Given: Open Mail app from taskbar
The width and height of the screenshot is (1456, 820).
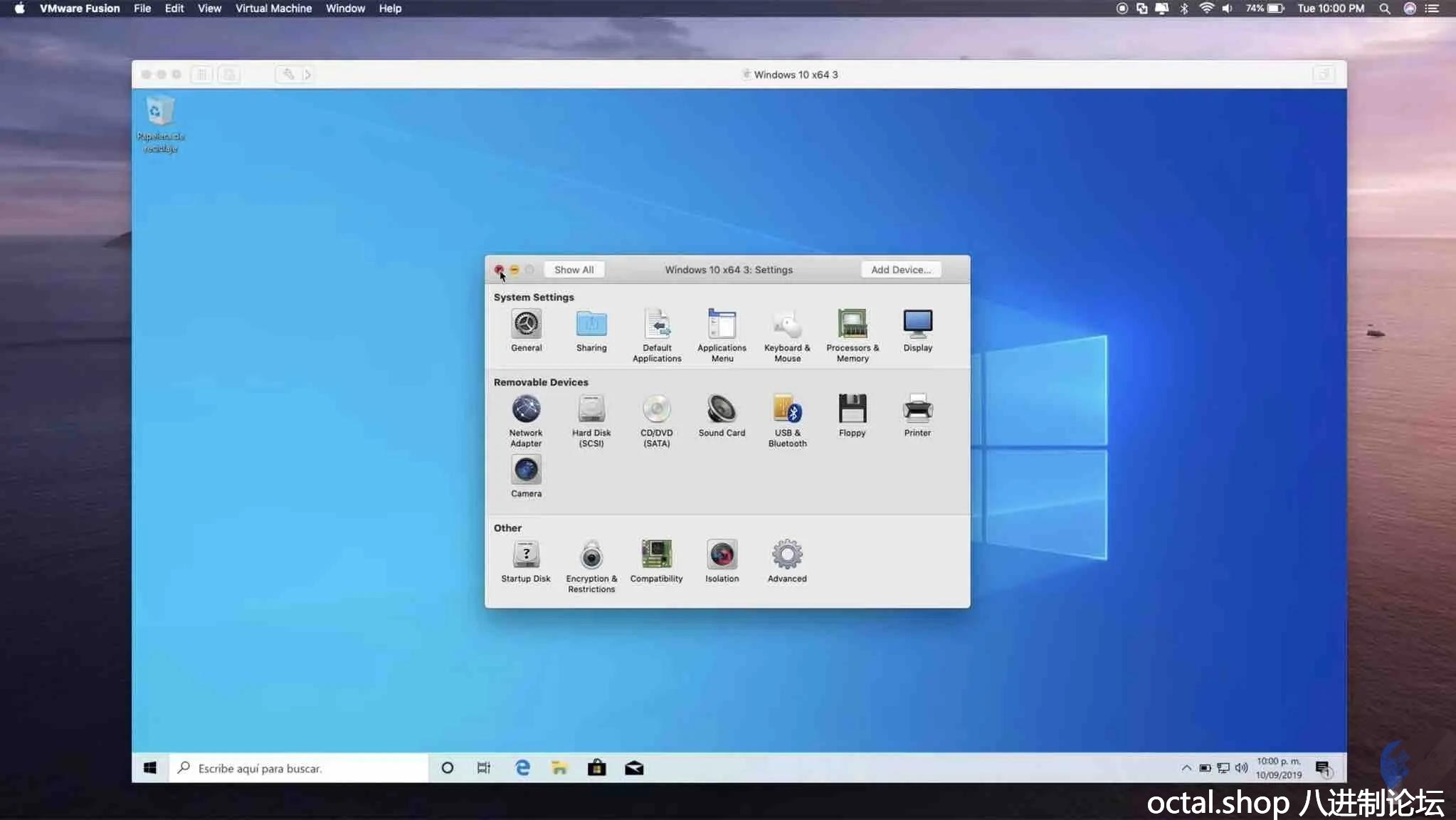Looking at the screenshot, I should coord(634,768).
